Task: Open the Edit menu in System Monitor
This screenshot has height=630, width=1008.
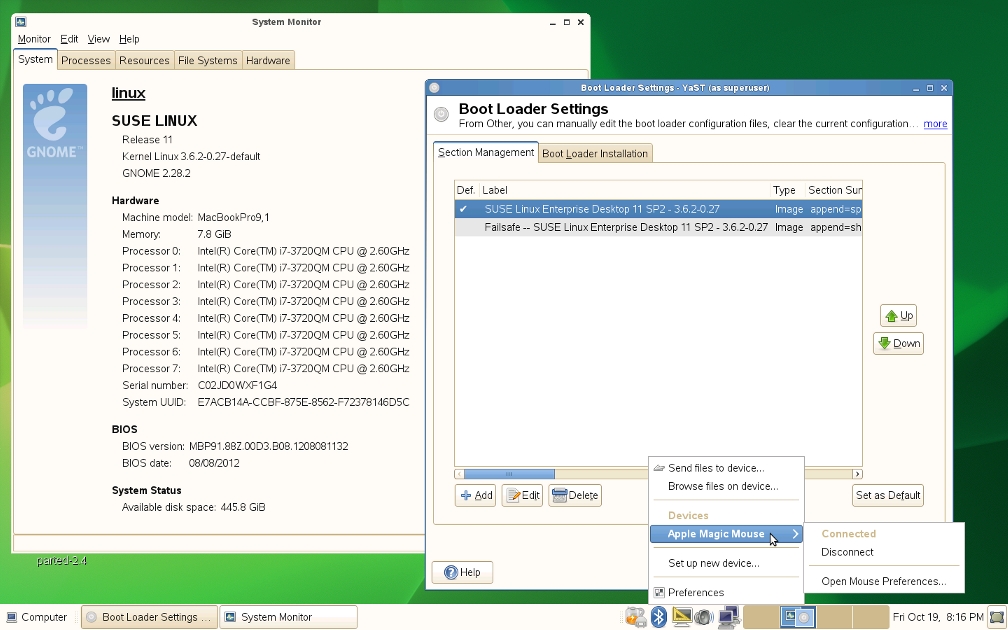Action: click(69, 39)
